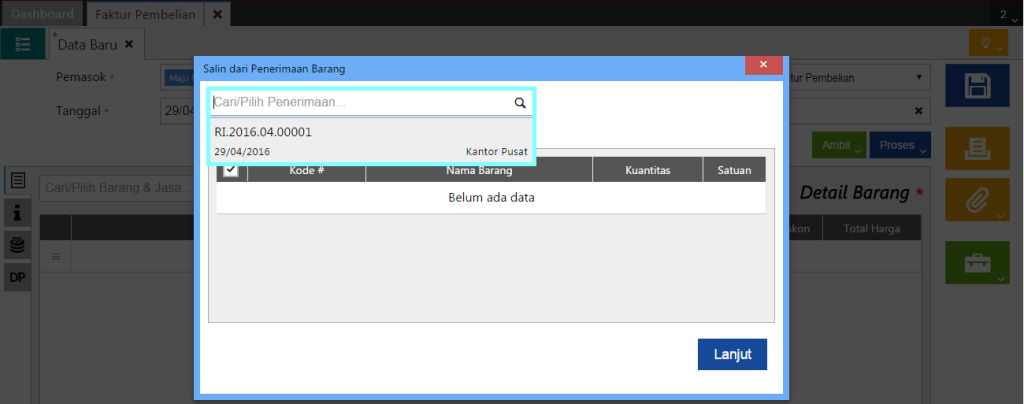Open the paperclip attachment button
The height and width of the screenshot is (404, 1024).
(975, 202)
